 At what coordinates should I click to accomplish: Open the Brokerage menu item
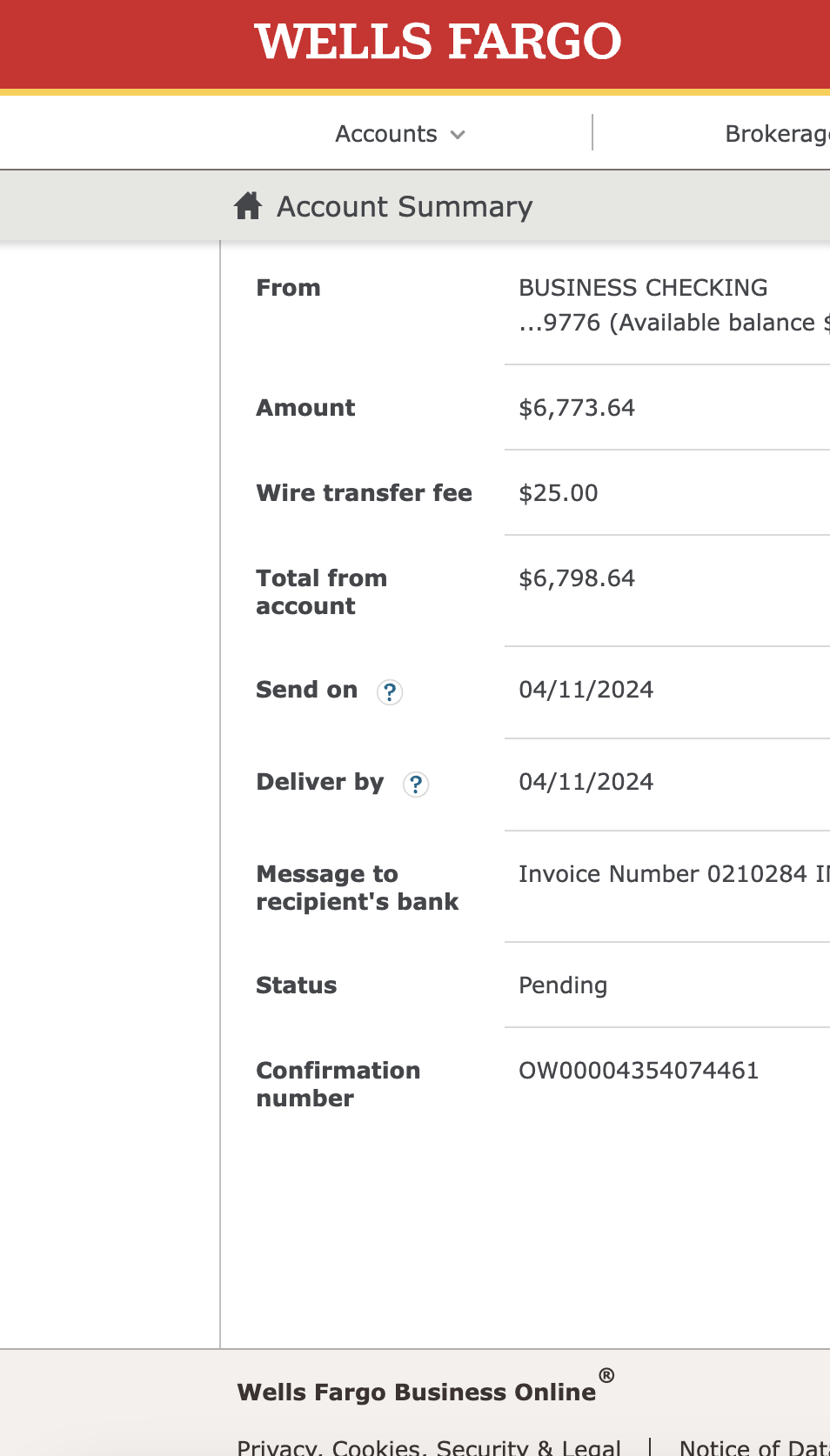777,134
